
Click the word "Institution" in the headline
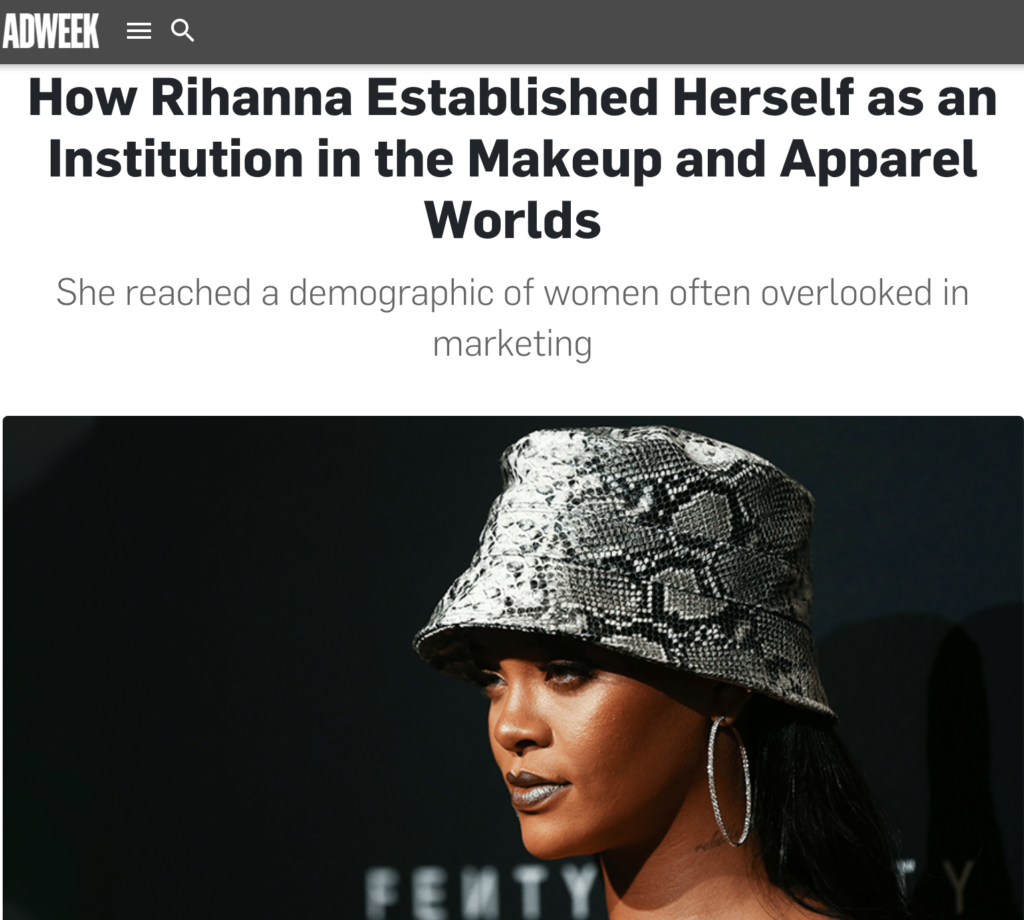click(x=176, y=159)
